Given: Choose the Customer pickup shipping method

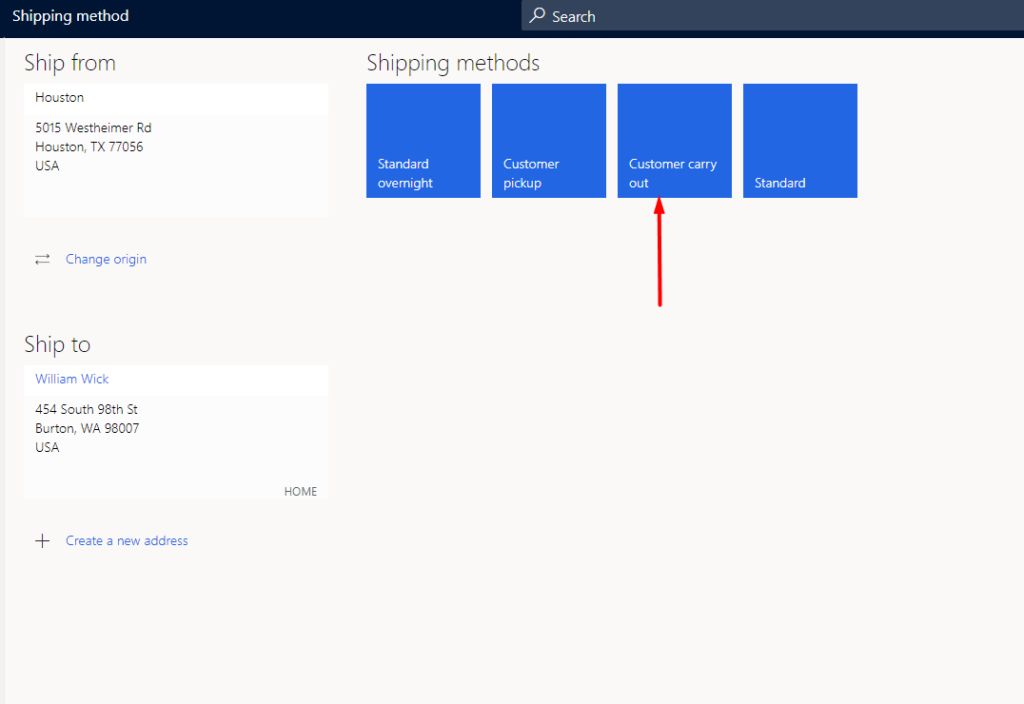Looking at the screenshot, I should [x=549, y=140].
